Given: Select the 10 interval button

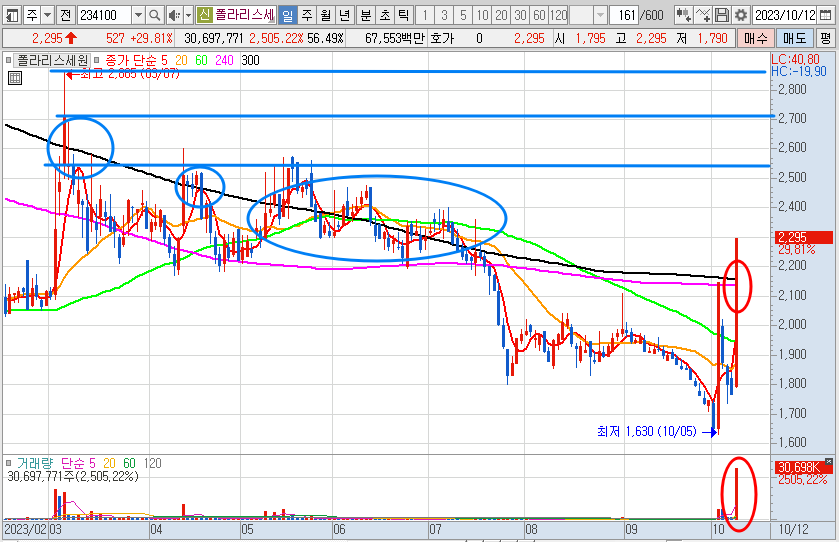Looking at the screenshot, I should pyautogui.click(x=483, y=15).
